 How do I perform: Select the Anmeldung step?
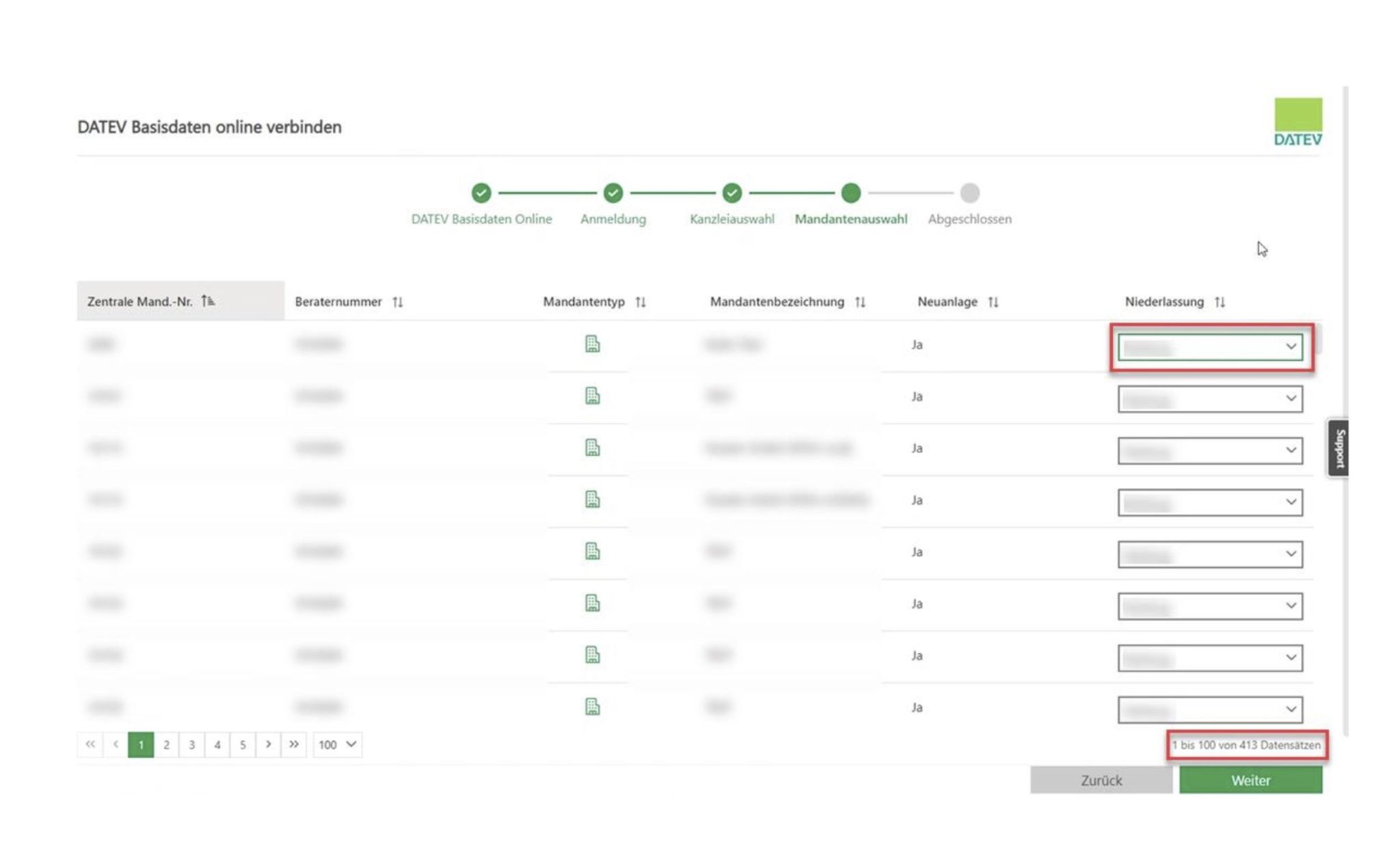[x=613, y=193]
